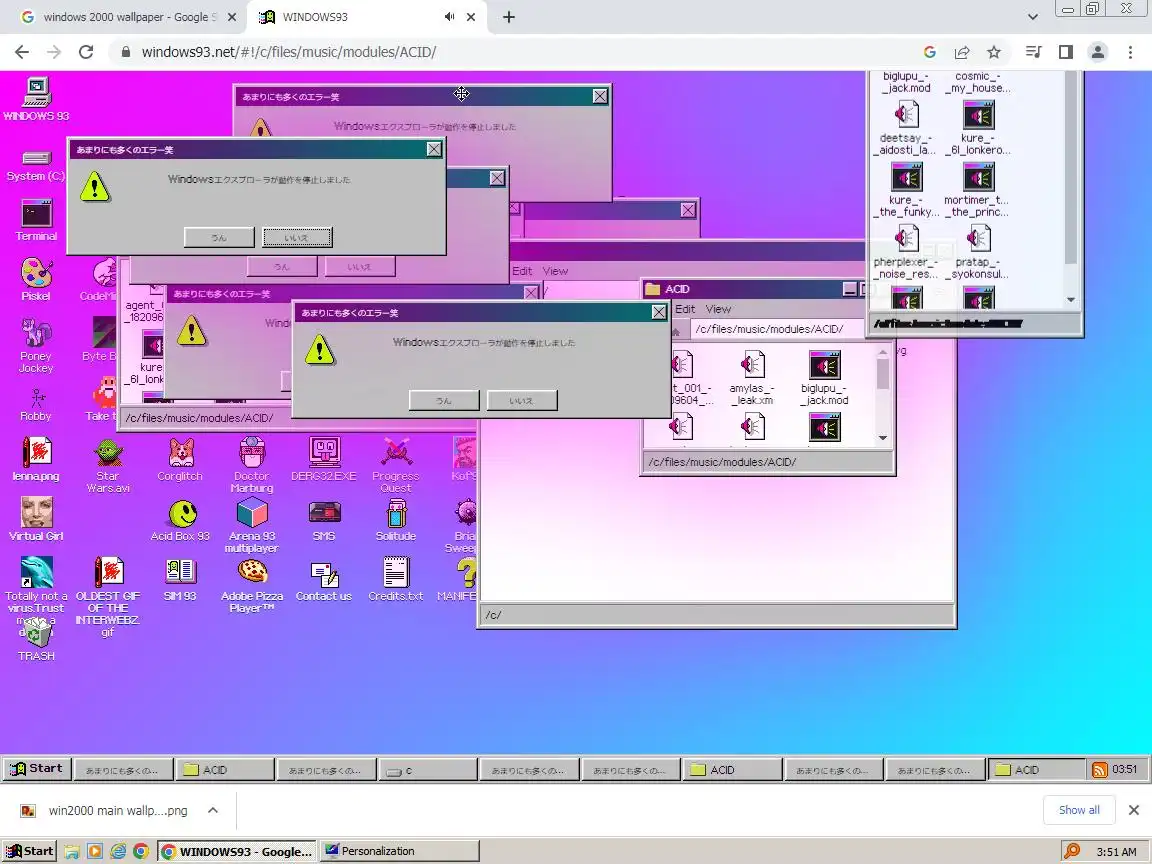This screenshot has height=864, width=1152.
Task: Open the SIM 93 icon
Action: point(180,579)
